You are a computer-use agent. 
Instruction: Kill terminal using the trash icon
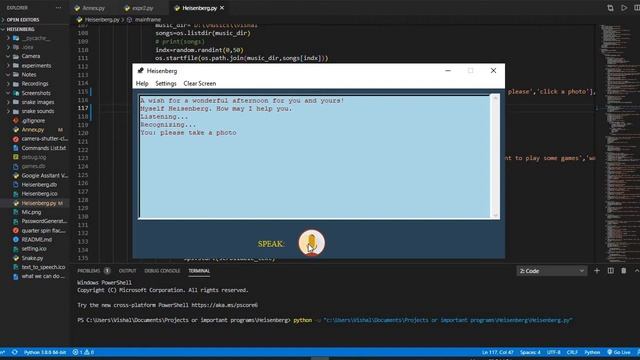pyautogui.click(x=624, y=271)
